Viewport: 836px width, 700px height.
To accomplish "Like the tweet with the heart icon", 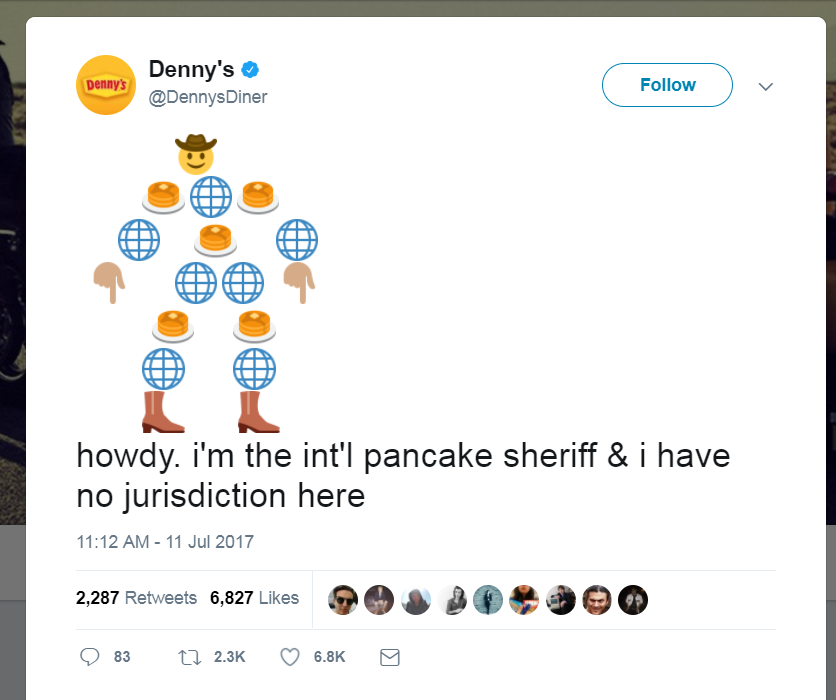I will (290, 657).
